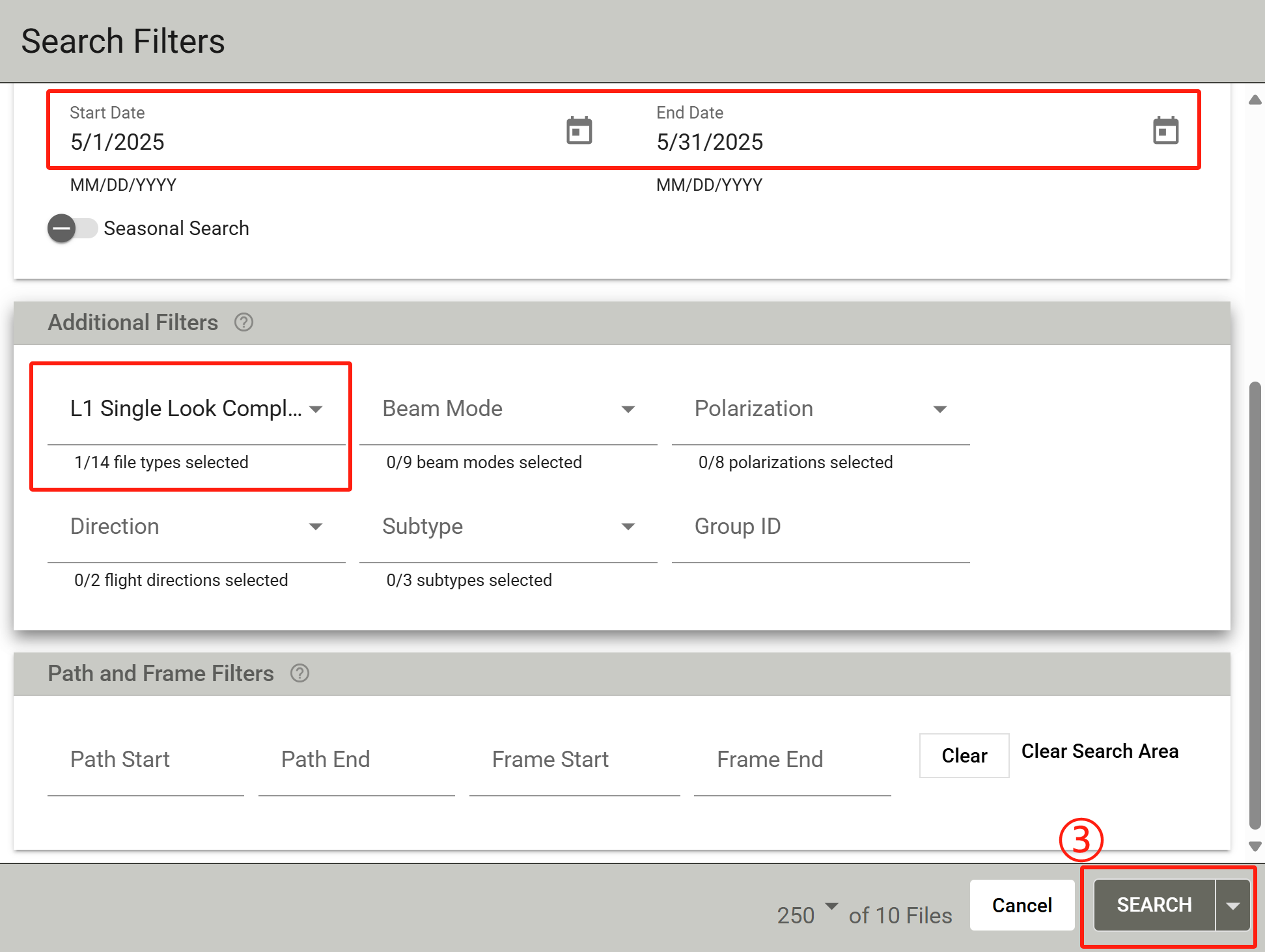Image resolution: width=1265 pixels, height=952 pixels.
Task: Toggle the Seasonal Search switch
Action: click(72, 229)
